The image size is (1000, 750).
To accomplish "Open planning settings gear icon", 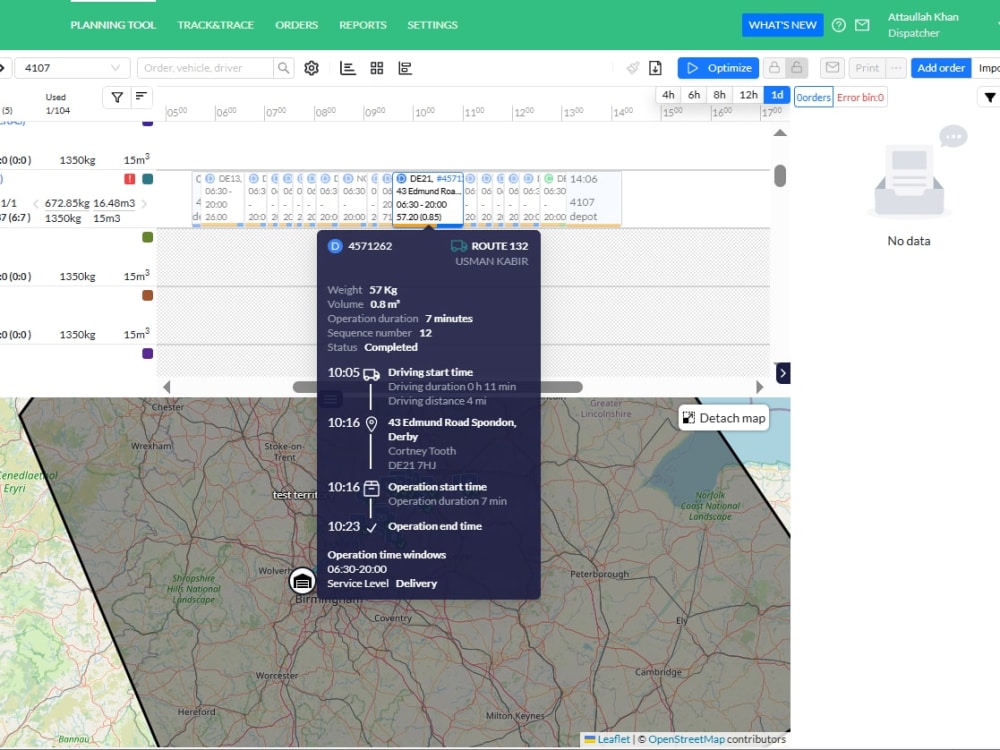I will [311, 68].
